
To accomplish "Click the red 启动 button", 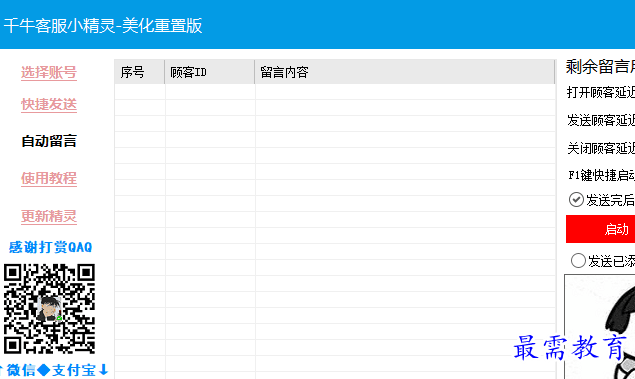I will click(x=601, y=229).
